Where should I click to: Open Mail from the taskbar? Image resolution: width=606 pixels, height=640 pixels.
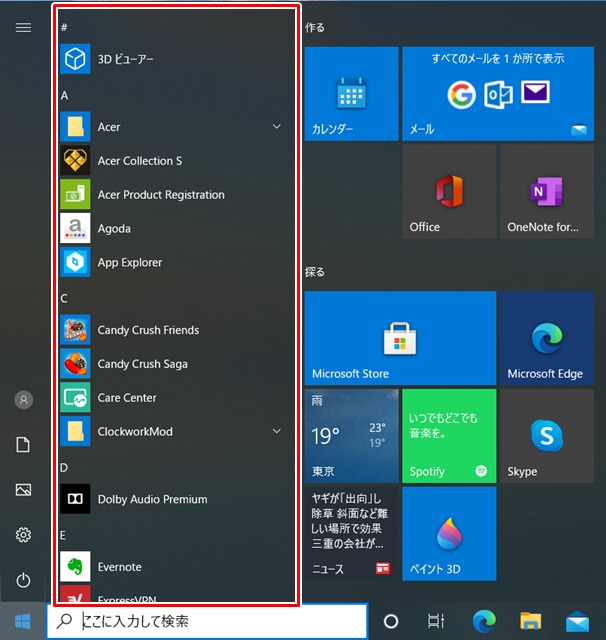[577, 621]
